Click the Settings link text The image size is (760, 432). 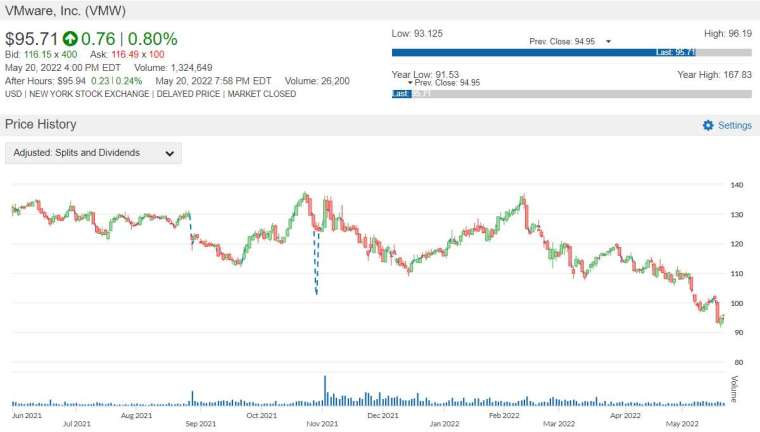point(734,125)
